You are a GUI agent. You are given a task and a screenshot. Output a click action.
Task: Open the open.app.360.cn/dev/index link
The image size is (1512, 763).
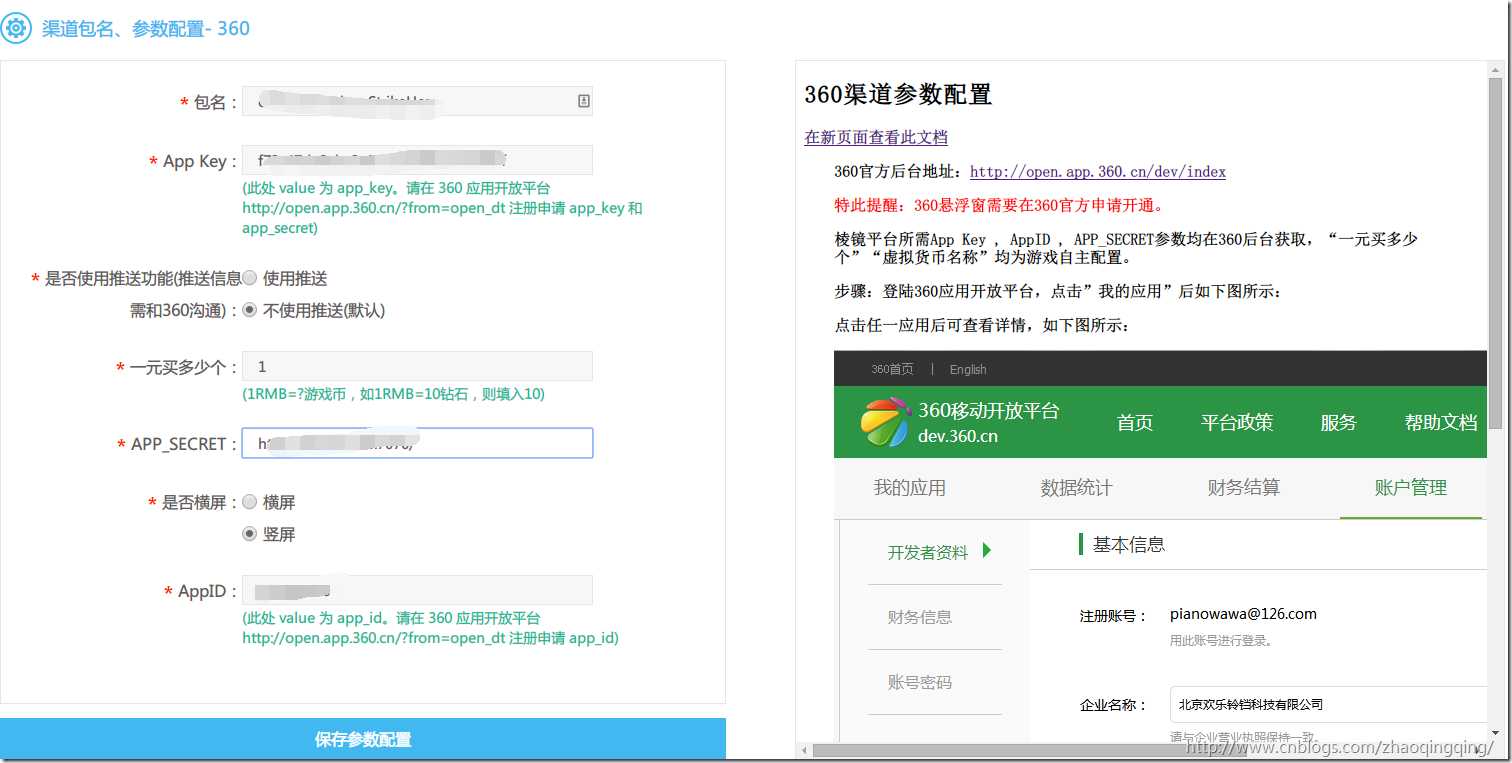[1098, 172]
